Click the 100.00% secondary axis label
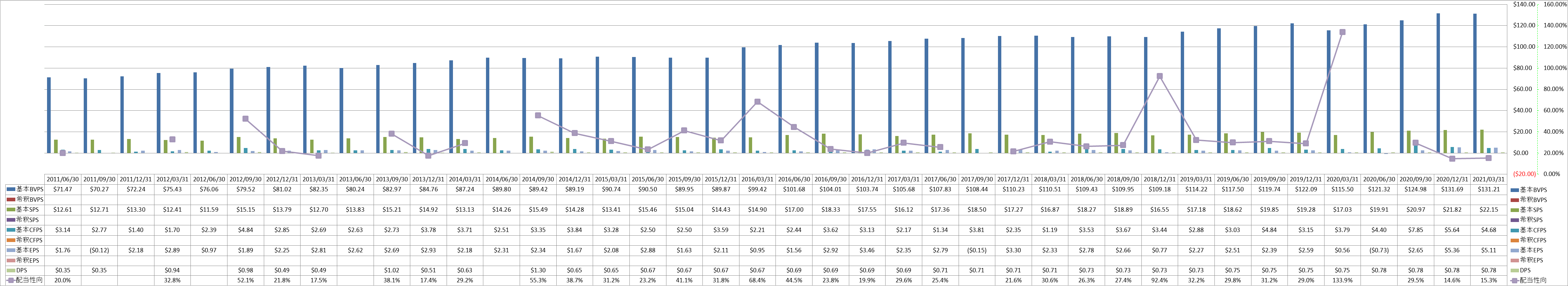Viewport: 1568px width, 286px height. [1555, 68]
